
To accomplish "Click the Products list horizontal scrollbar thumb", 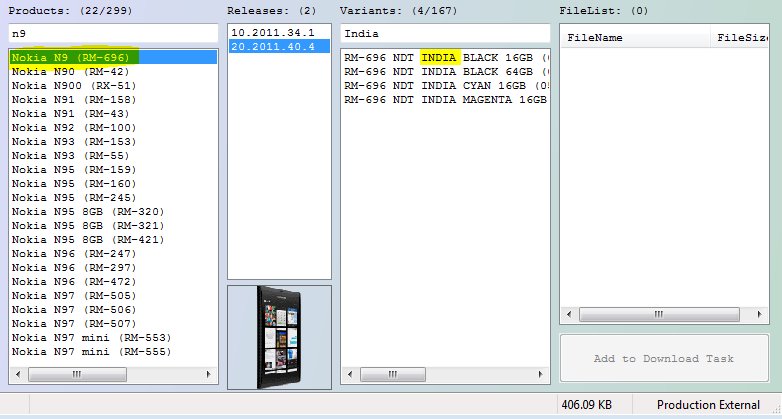I will coord(77,374).
